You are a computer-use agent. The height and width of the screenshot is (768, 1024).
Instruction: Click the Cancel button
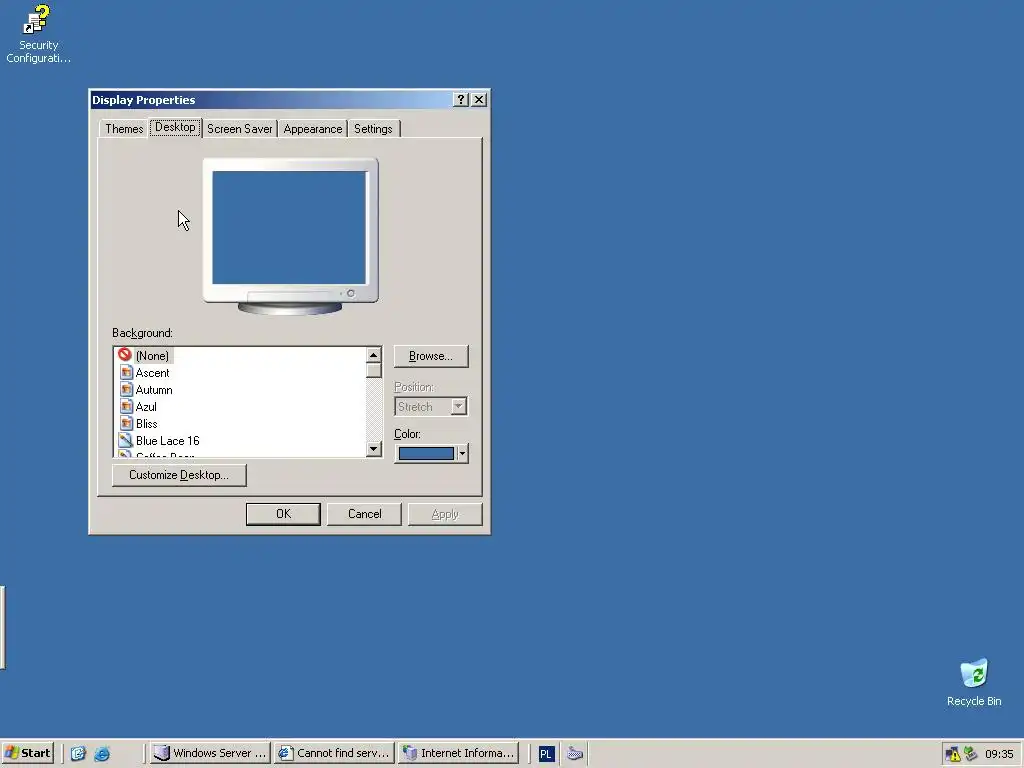[x=364, y=514]
